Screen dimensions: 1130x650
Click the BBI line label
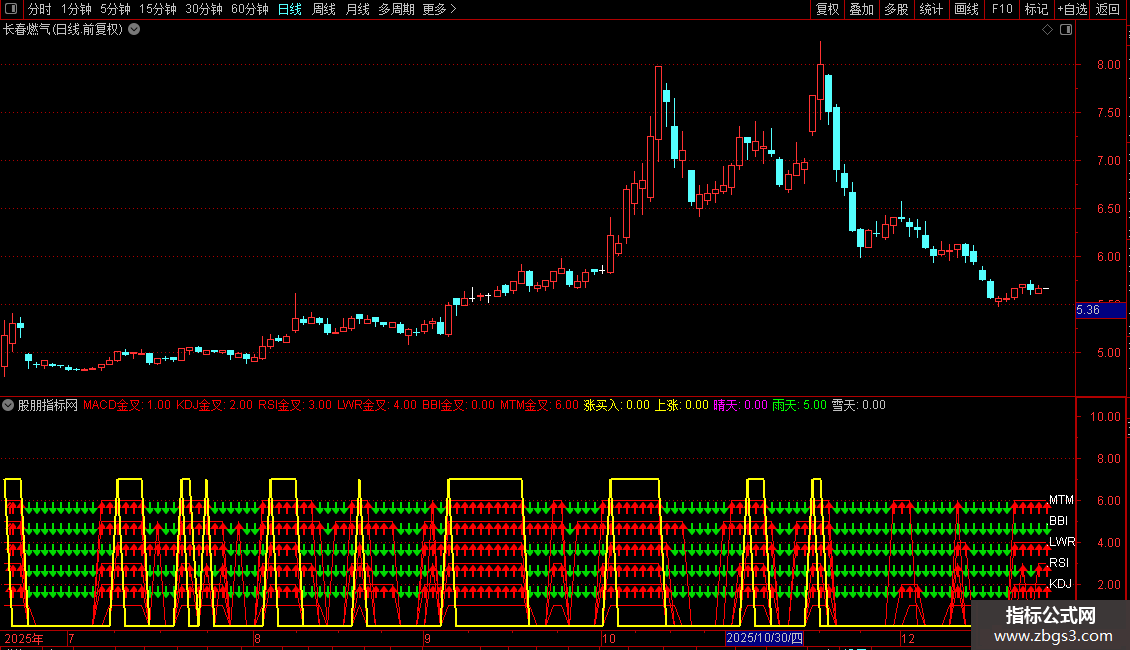pos(1059,521)
